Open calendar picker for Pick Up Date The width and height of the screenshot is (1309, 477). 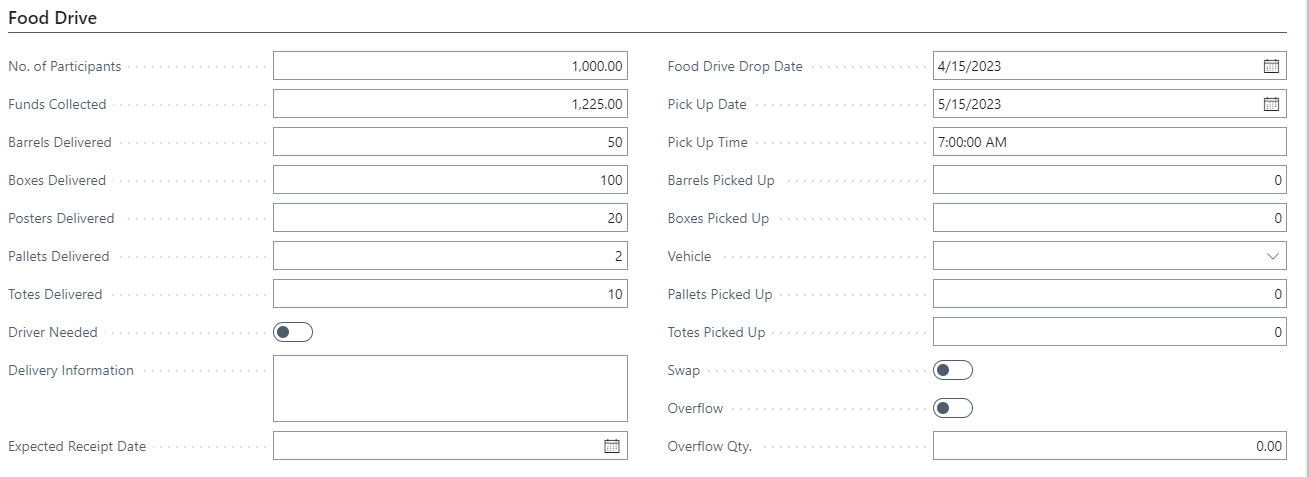(1271, 104)
